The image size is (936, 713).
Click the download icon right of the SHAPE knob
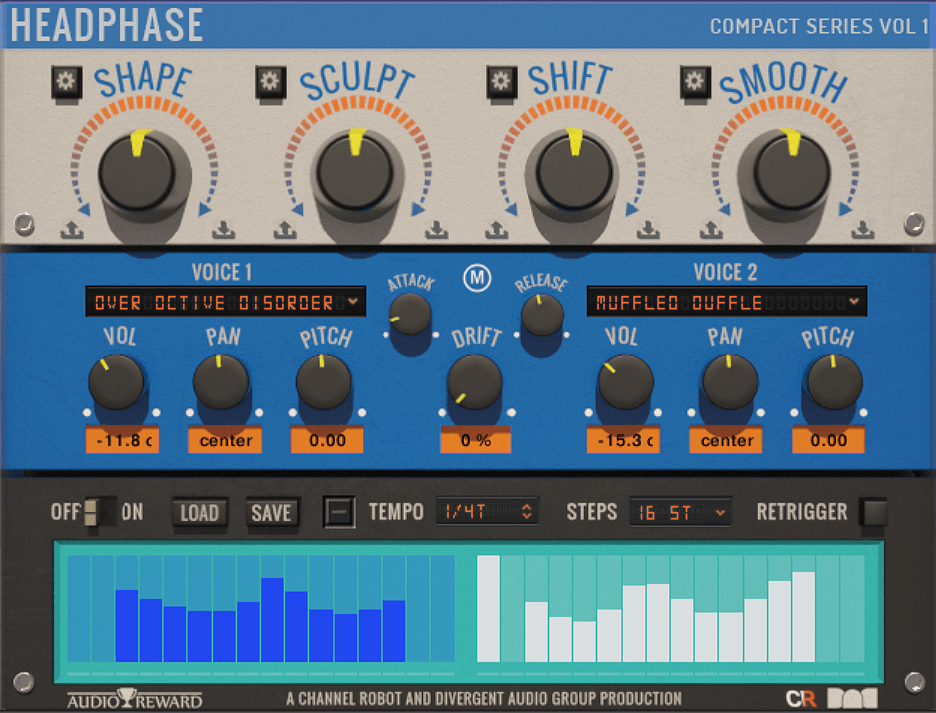pyautogui.click(x=223, y=230)
